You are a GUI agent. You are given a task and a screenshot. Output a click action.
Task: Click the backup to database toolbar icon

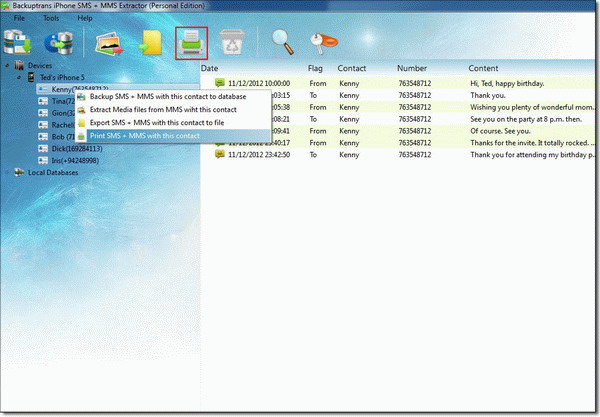point(17,43)
